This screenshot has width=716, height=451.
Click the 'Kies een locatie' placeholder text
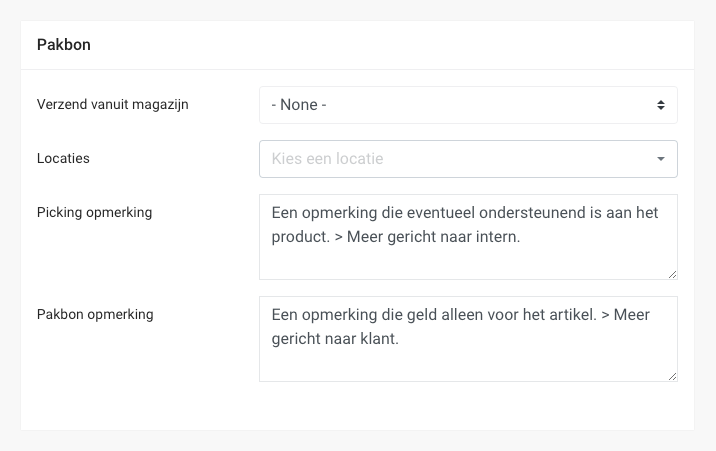click(x=327, y=159)
